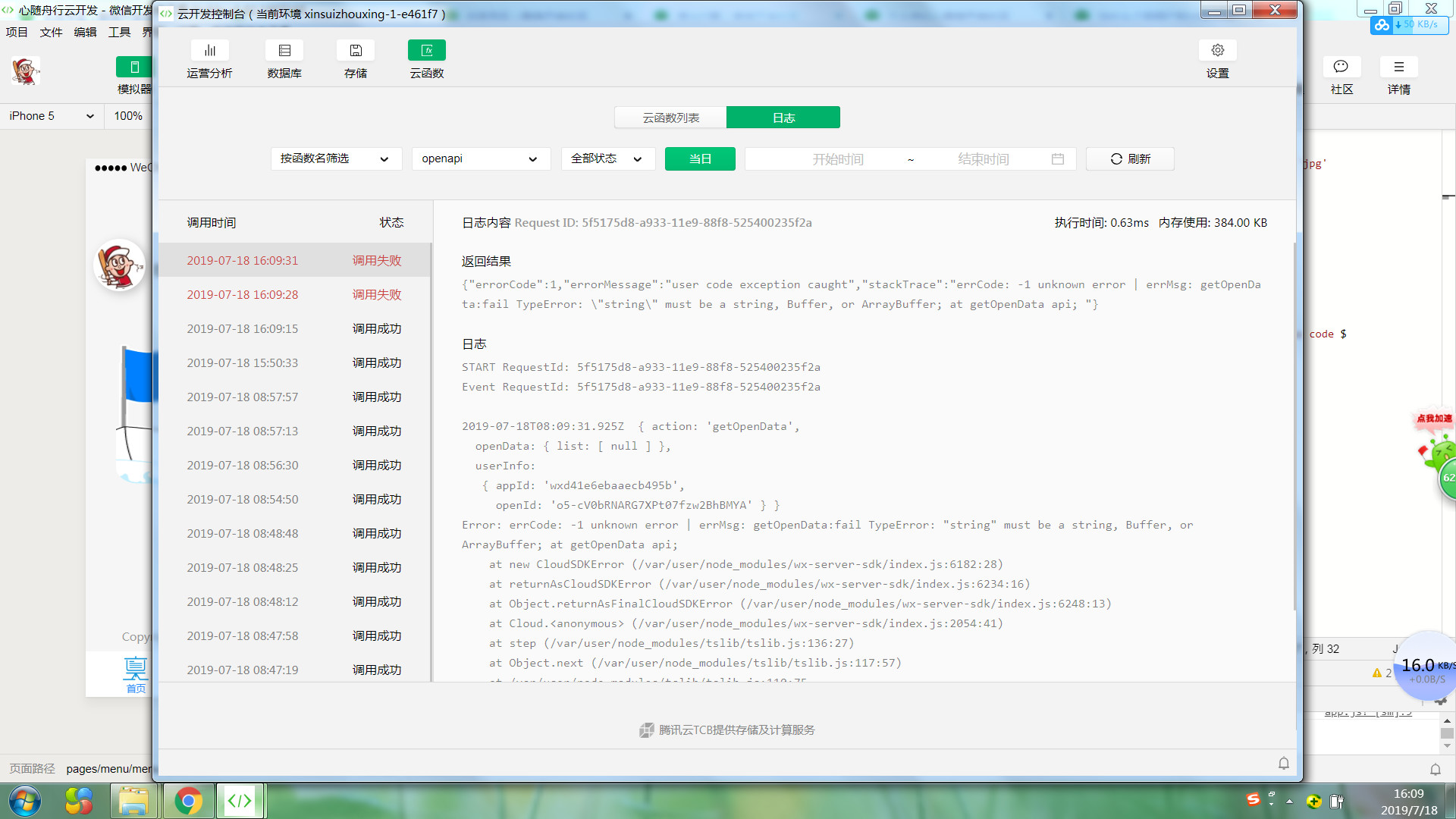Open the 设置 settings gear icon
The height and width of the screenshot is (819, 1456).
[1217, 51]
